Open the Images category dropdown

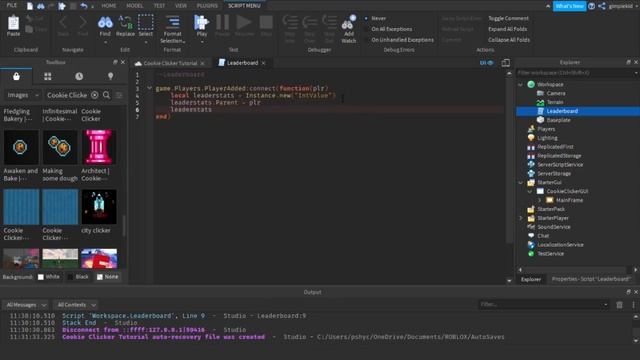tap(23, 95)
